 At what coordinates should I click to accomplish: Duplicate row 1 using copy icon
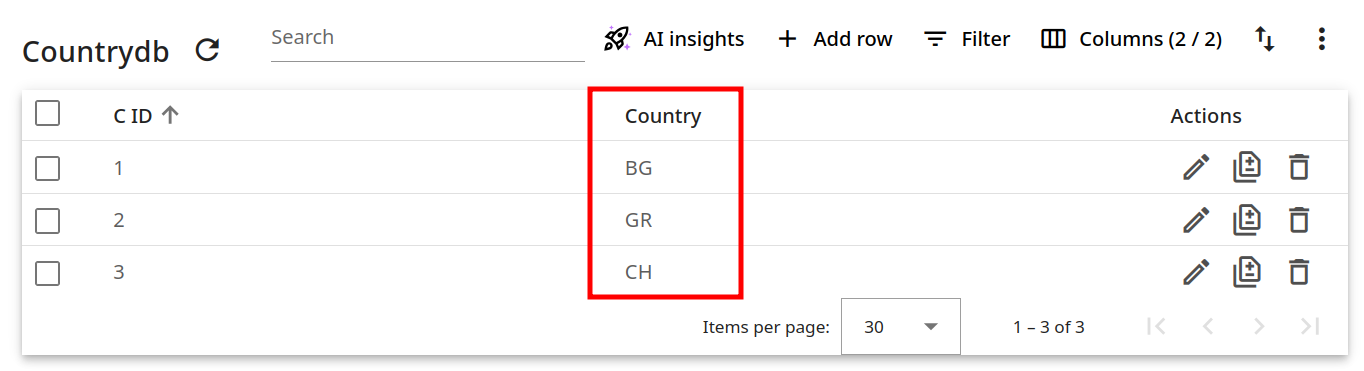1247,167
